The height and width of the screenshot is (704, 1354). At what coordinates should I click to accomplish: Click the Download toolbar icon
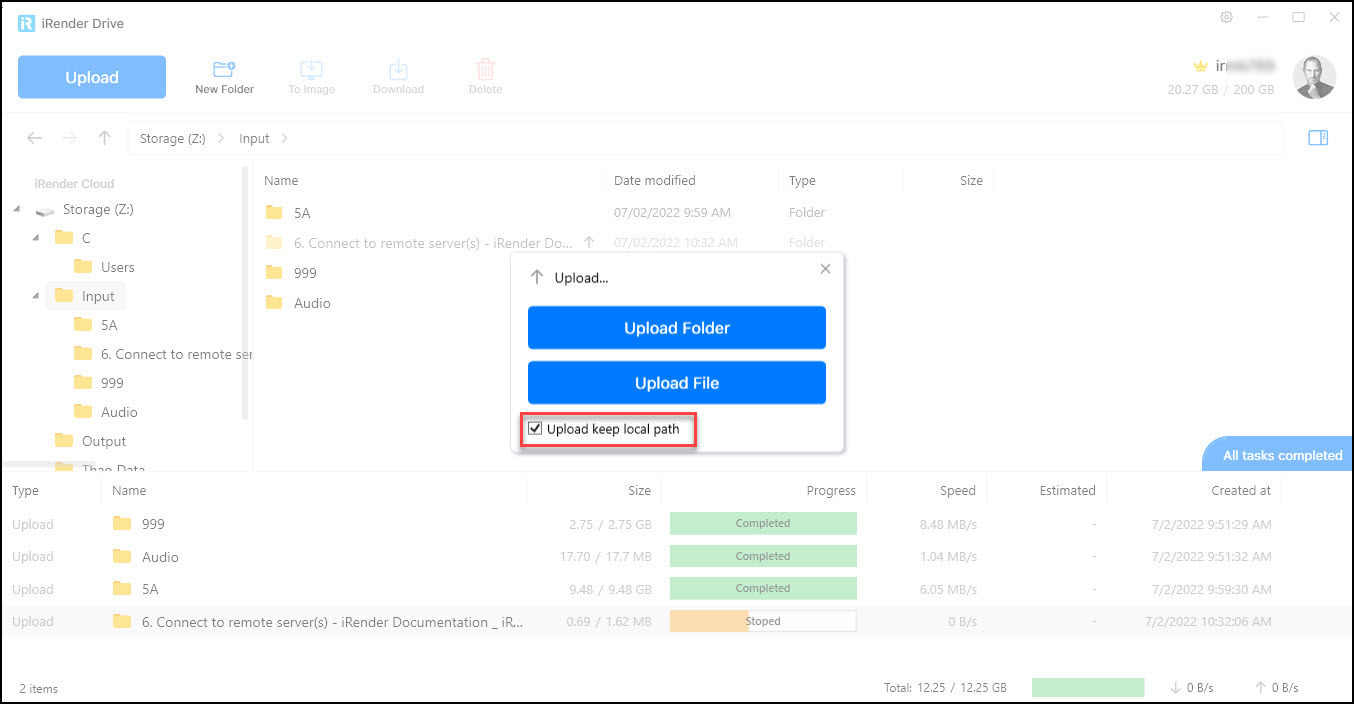(x=398, y=70)
